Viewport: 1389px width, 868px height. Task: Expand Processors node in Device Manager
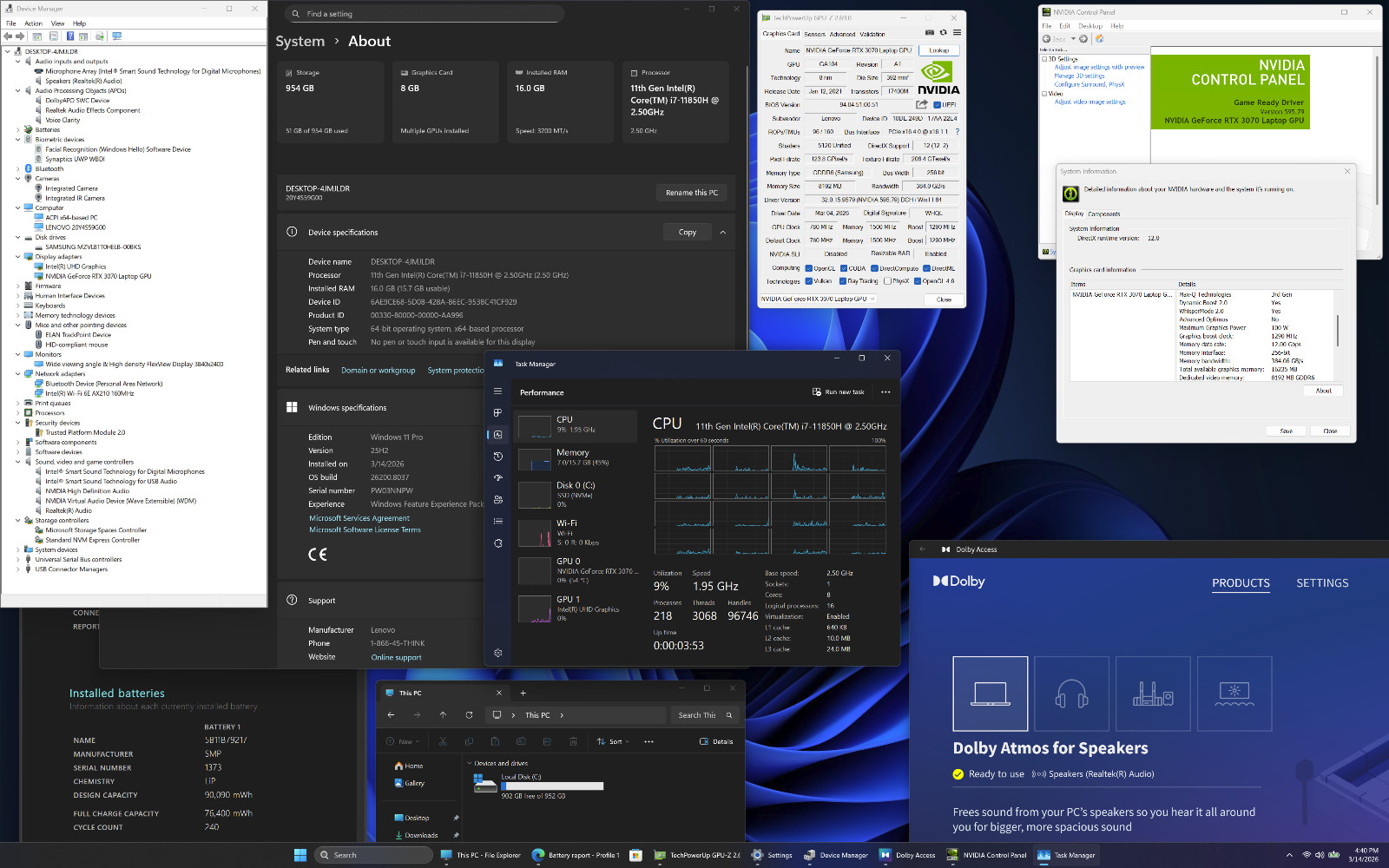click(x=17, y=413)
